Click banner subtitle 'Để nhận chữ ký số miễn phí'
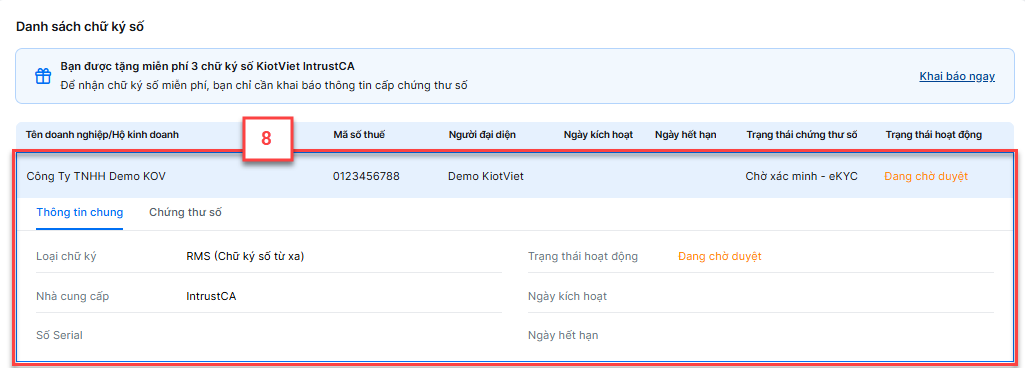This screenshot has height=368, width=1025. [x=264, y=85]
